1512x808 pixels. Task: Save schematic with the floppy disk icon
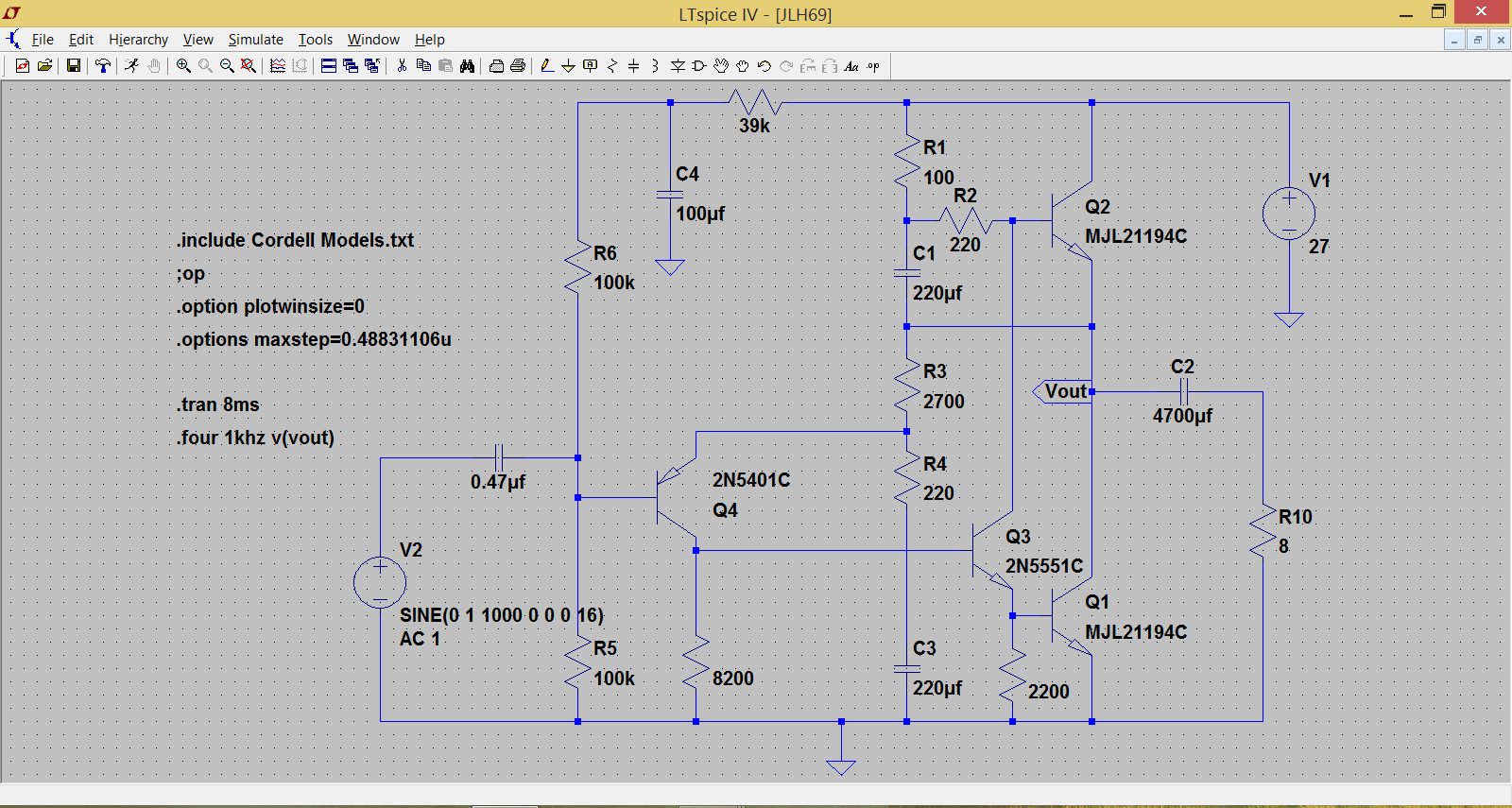tap(73, 65)
